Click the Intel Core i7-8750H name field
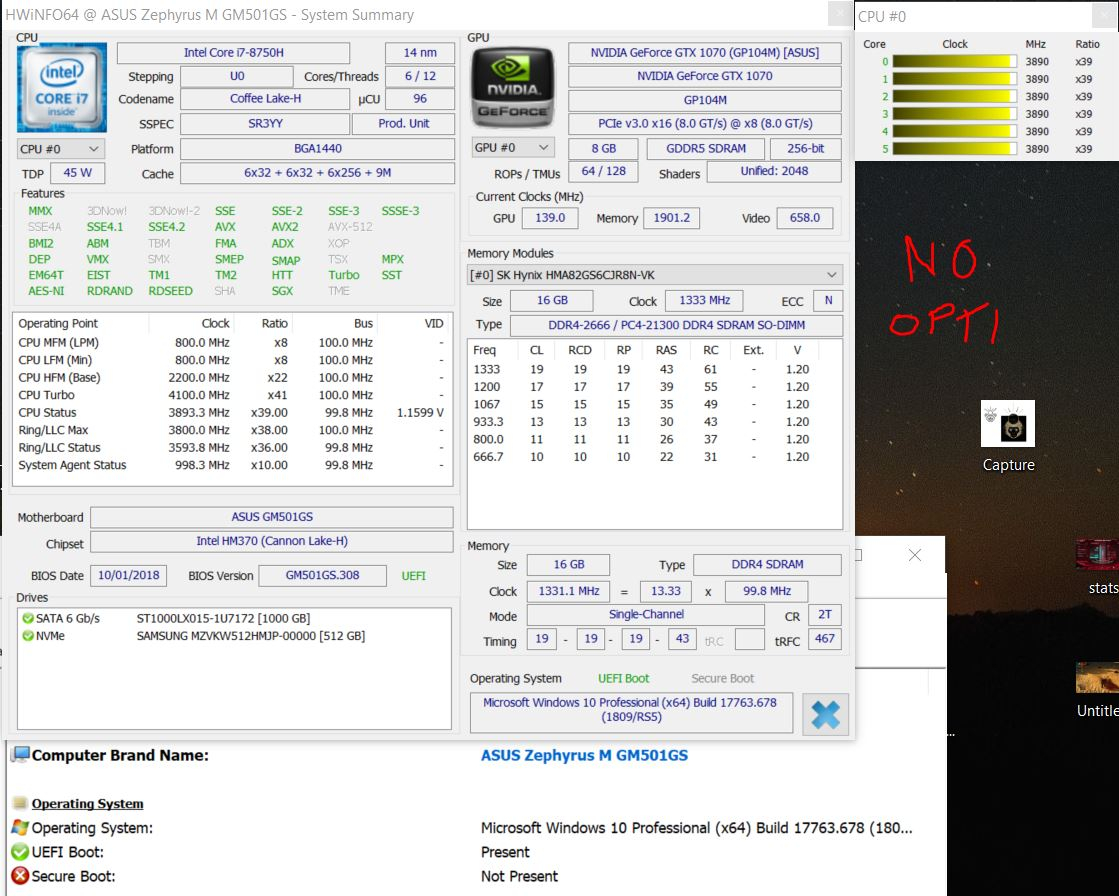 click(233, 53)
